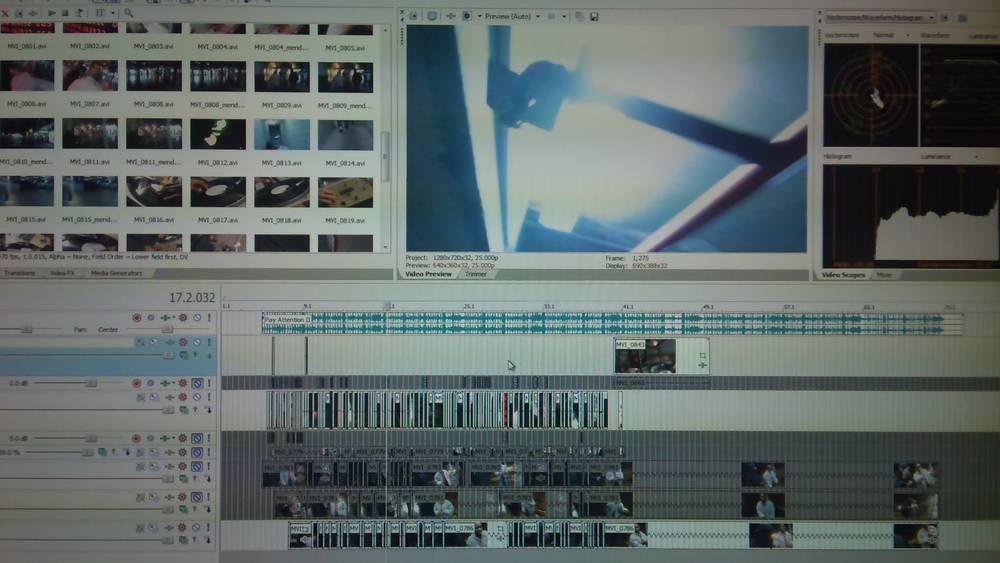Open Project Video Properties in preview toolbar
Screen dimensions: 1000x563
[413, 16]
